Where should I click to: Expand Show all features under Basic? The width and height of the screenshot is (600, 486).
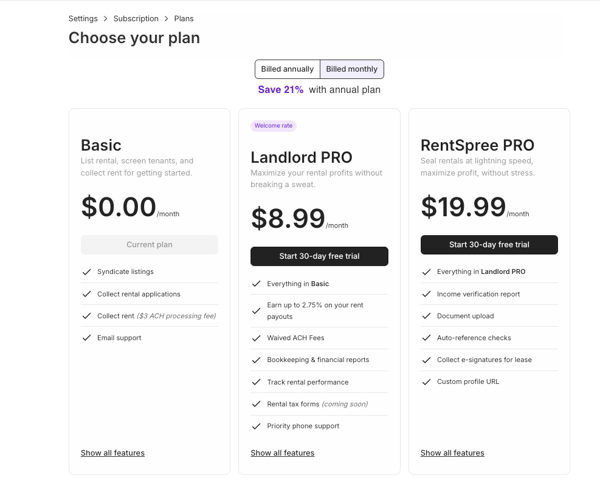tap(112, 453)
